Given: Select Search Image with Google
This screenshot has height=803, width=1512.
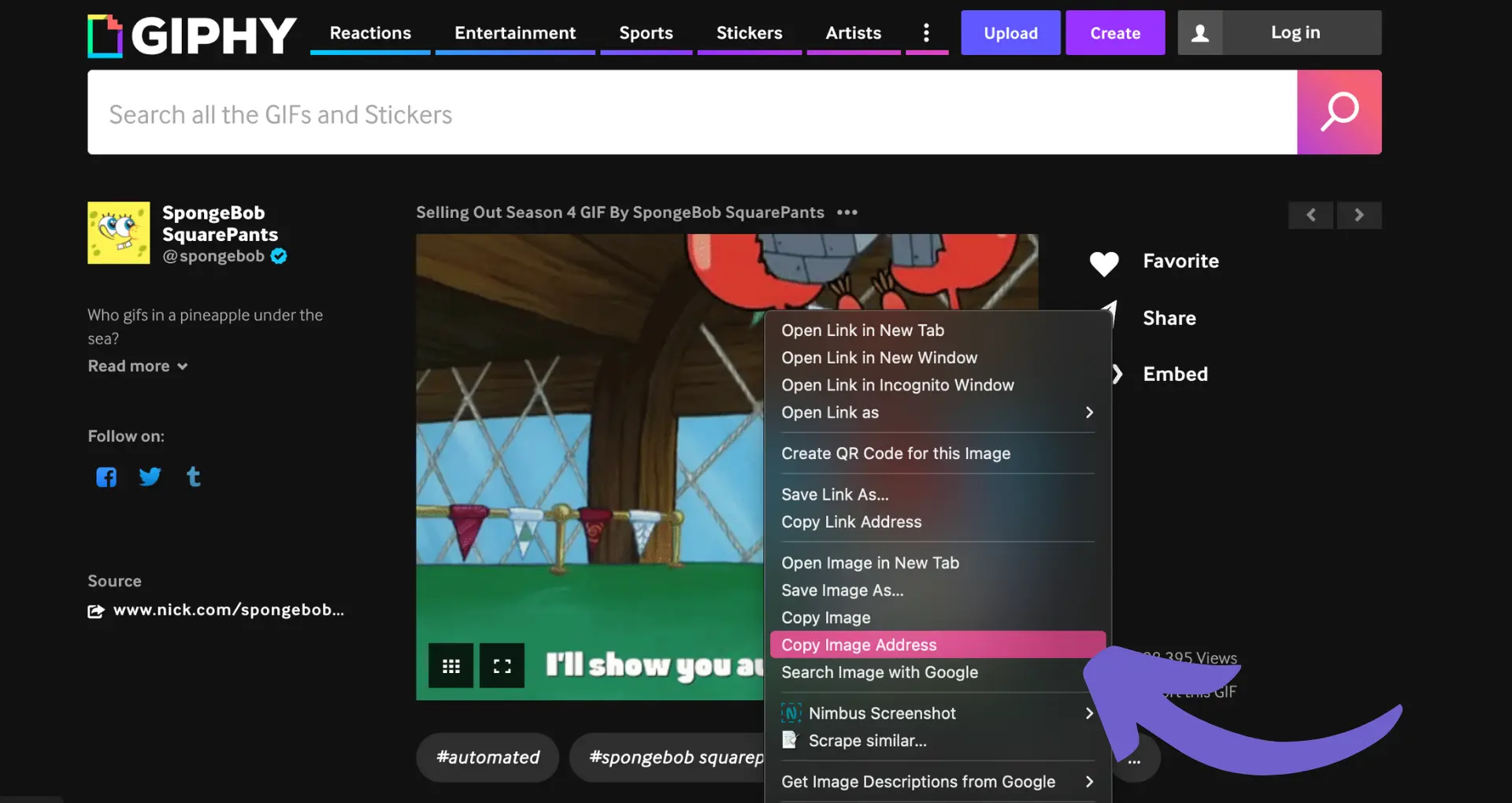Looking at the screenshot, I should [938, 672].
